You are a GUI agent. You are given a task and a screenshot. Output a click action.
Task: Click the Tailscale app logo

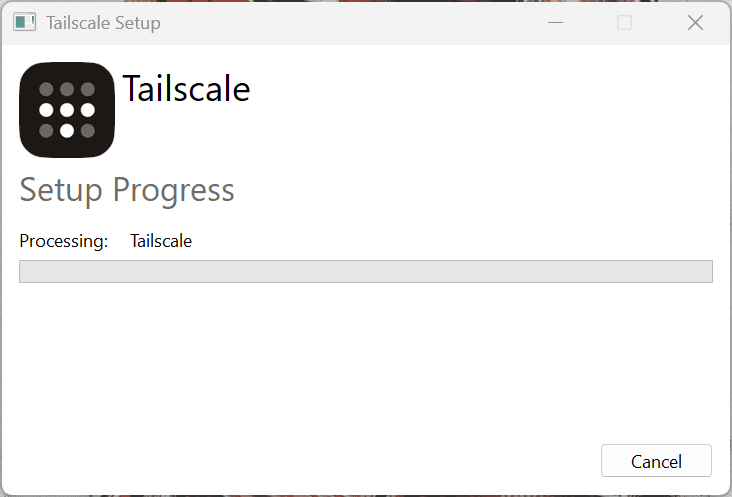pos(67,110)
